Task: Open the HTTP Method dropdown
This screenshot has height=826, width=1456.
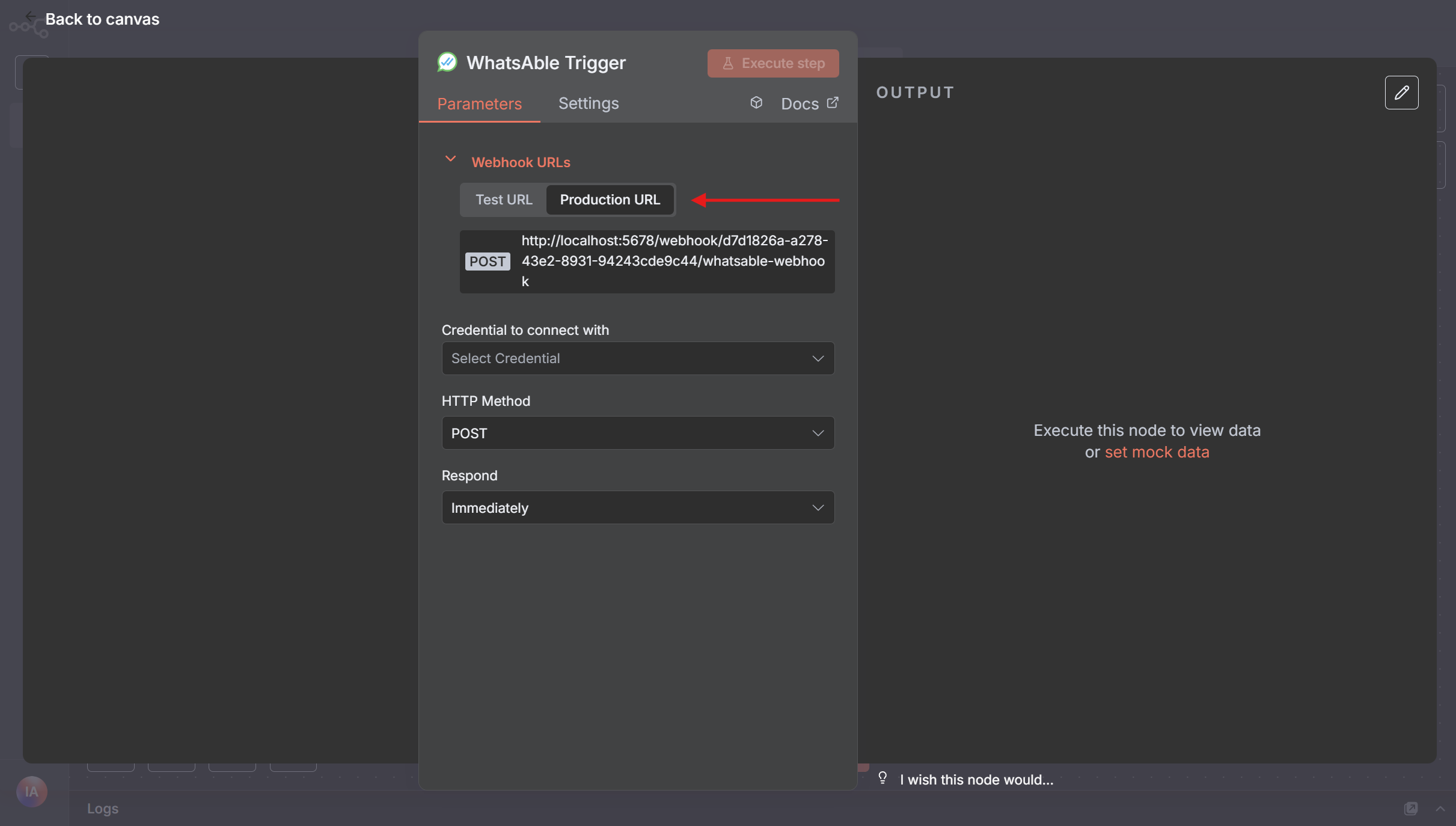Action: (637, 433)
